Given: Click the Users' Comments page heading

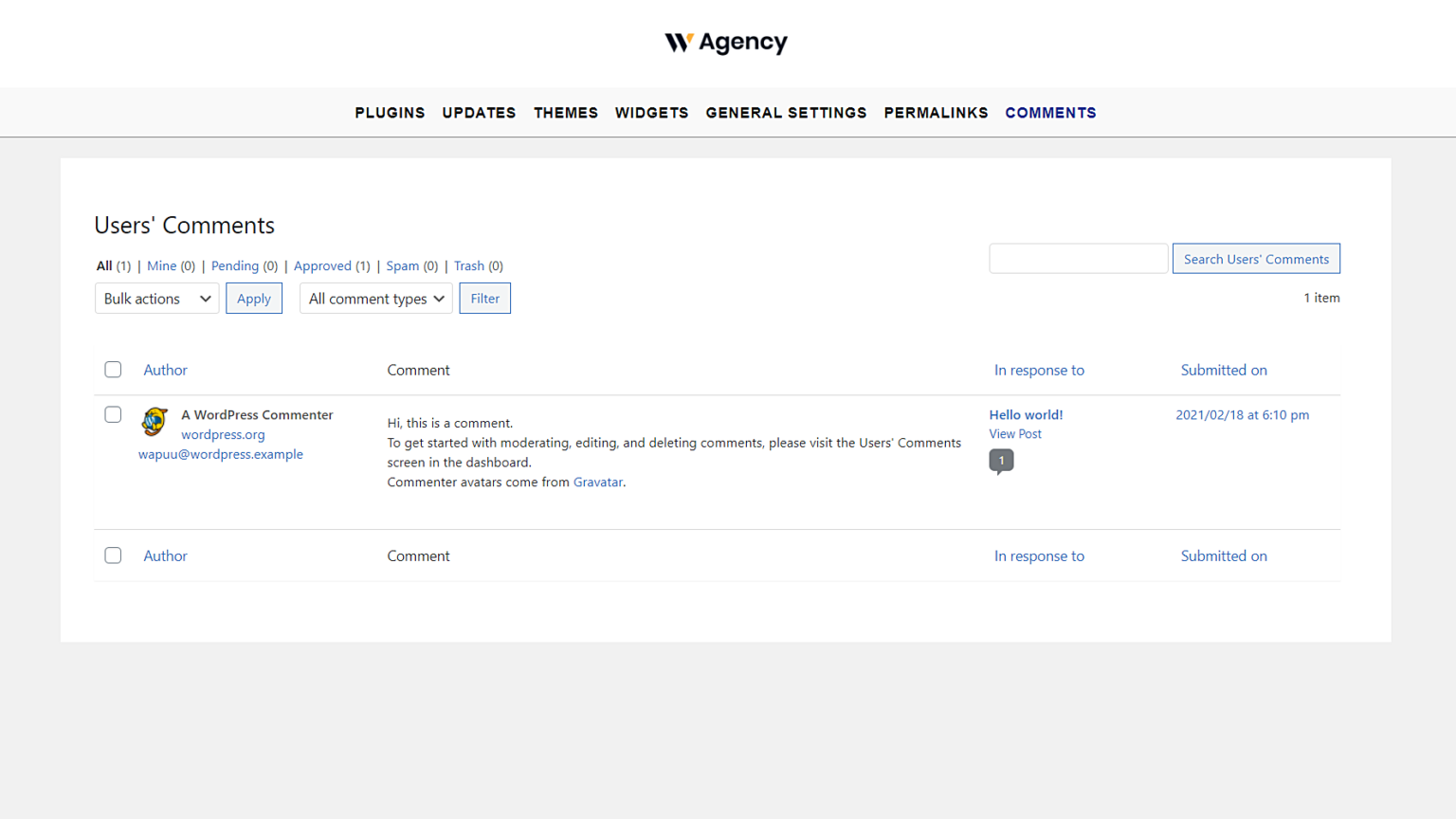Looking at the screenshot, I should click(185, 226).
